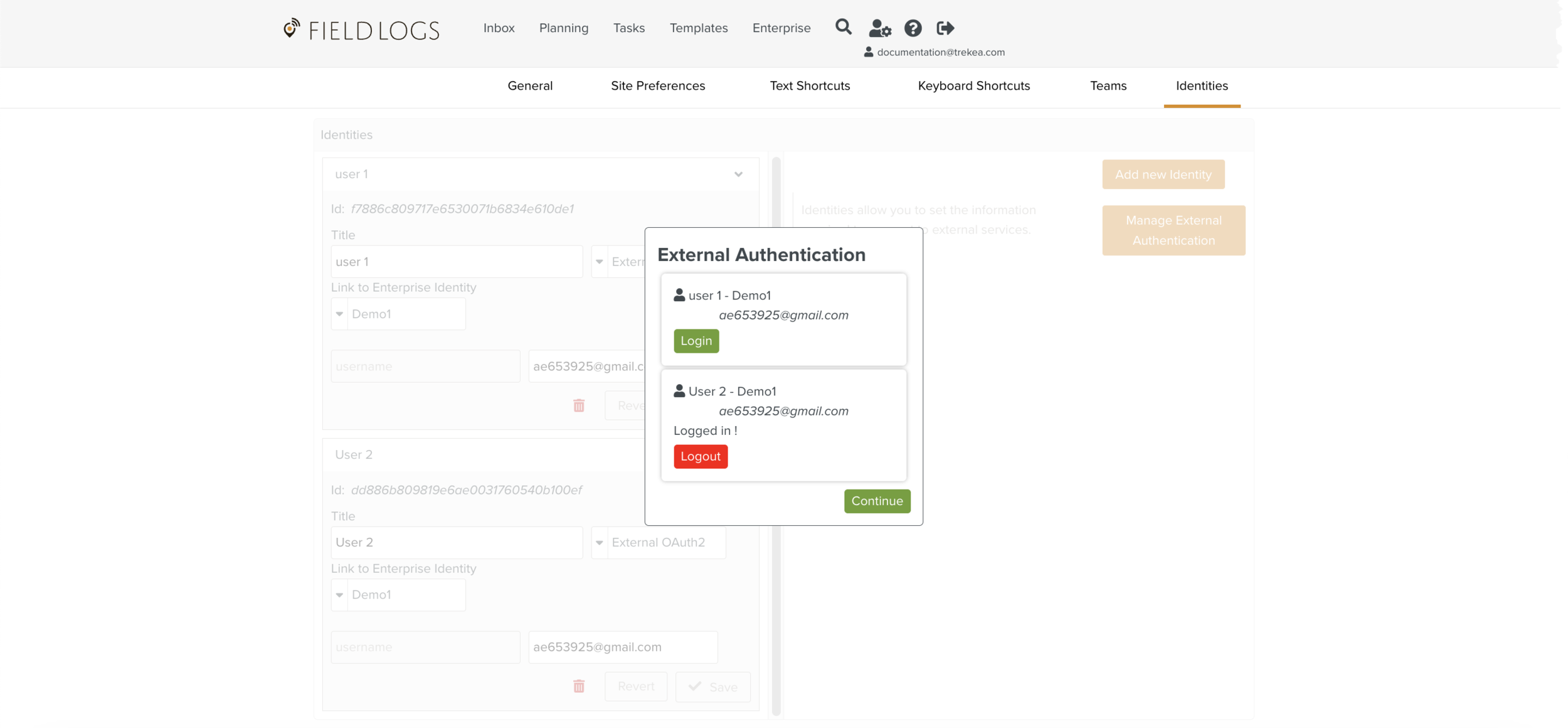Click the person icon beside User 2 - Demo1
Viewport: 1568px width, 728px height.
(679, 390)
